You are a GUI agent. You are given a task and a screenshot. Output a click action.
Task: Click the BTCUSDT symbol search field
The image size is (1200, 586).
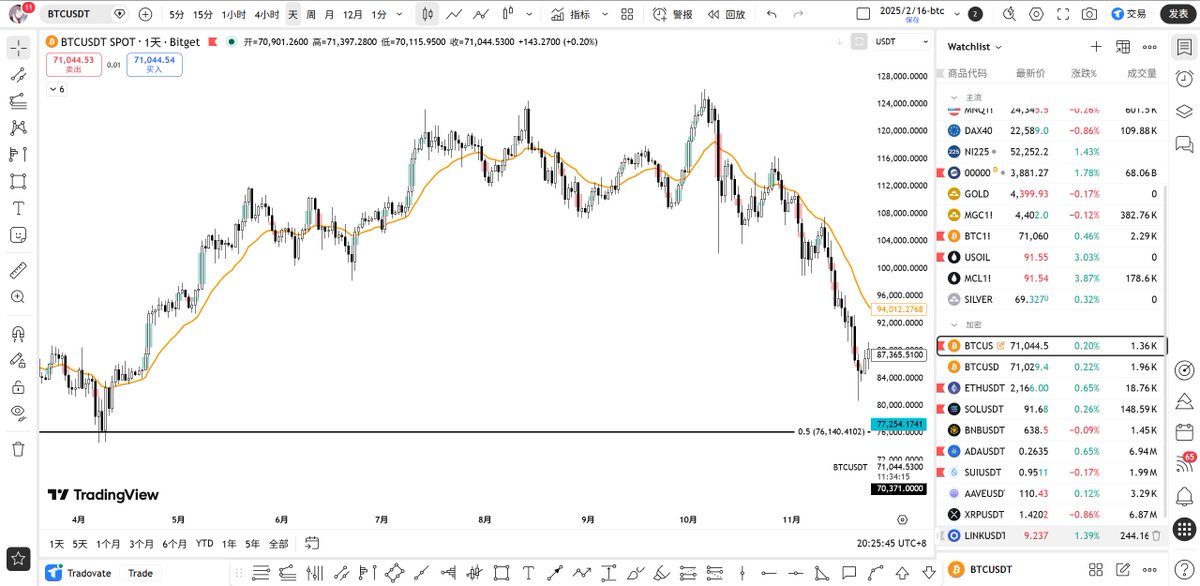click(84, 14)
